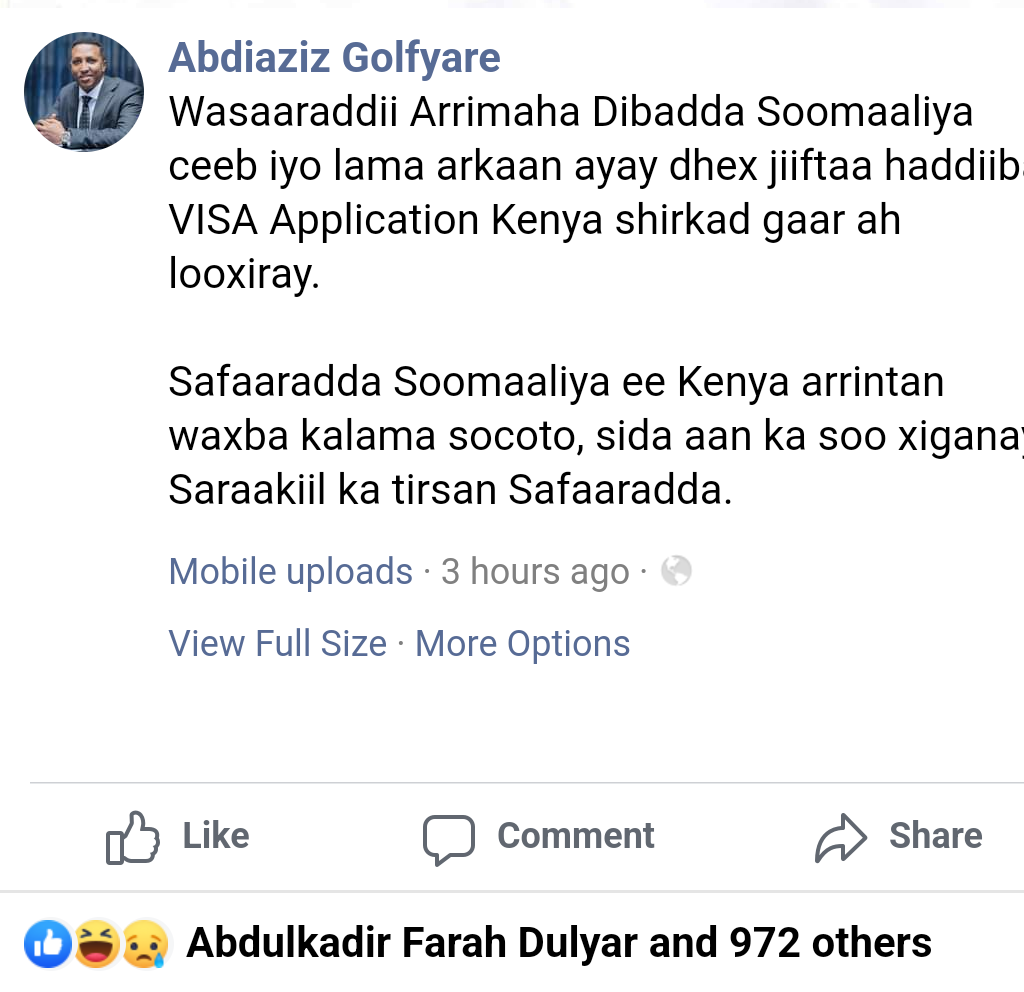Select the crying Sad reaction emoji

click(x=143, y=945)
